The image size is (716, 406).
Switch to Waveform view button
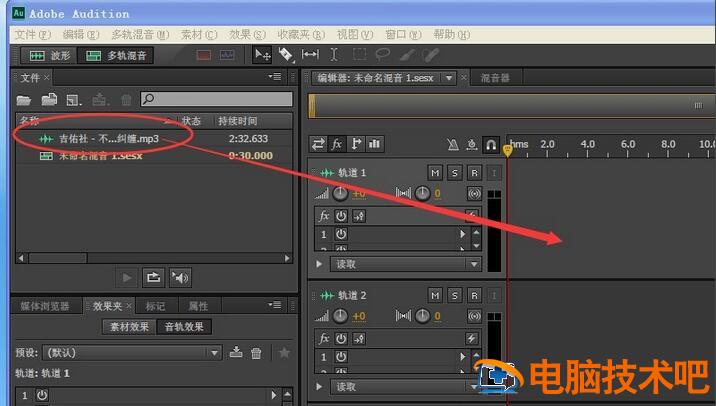coord(49,56)
